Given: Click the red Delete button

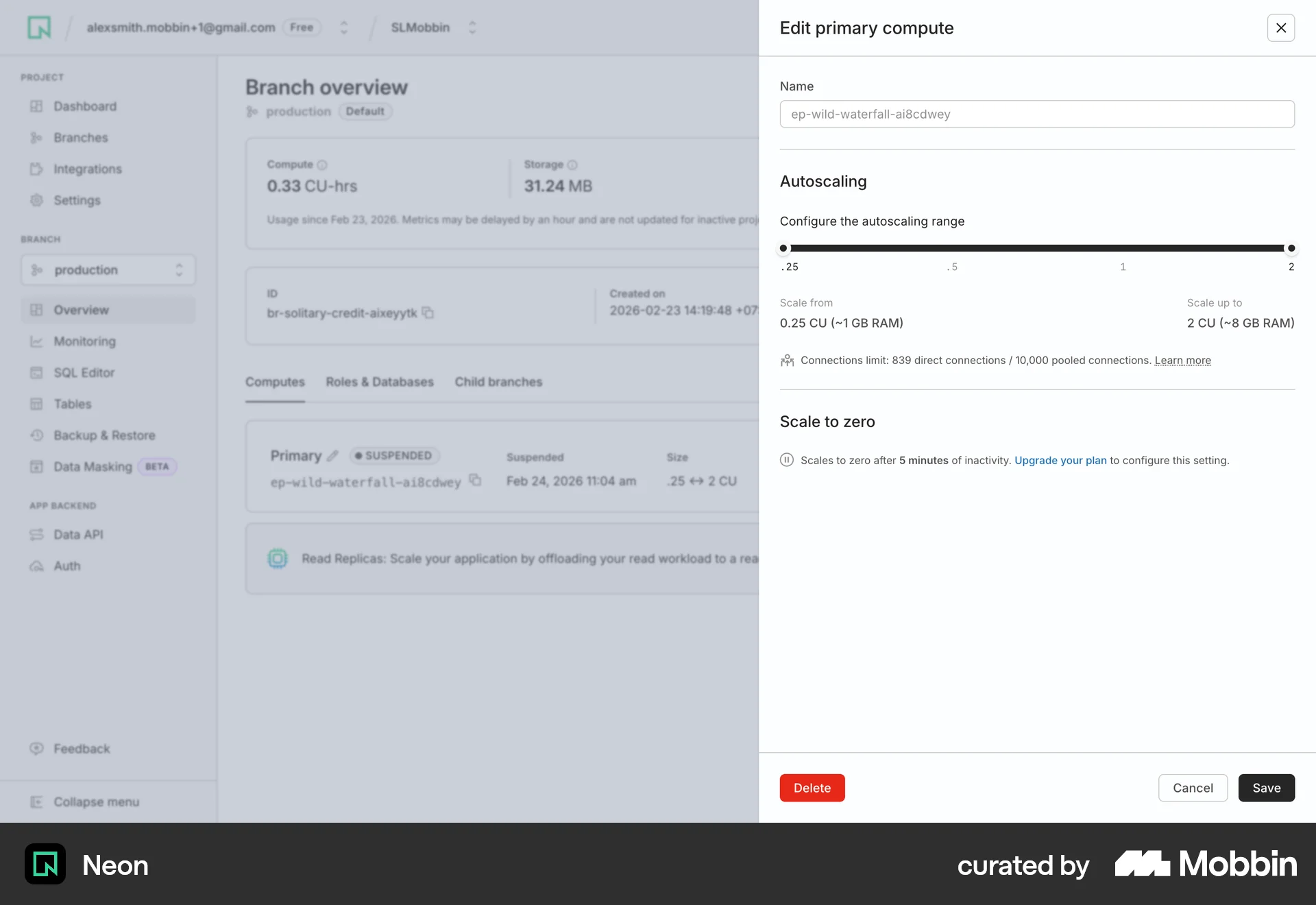Looking at the screenshot, I should pos(812,788).
